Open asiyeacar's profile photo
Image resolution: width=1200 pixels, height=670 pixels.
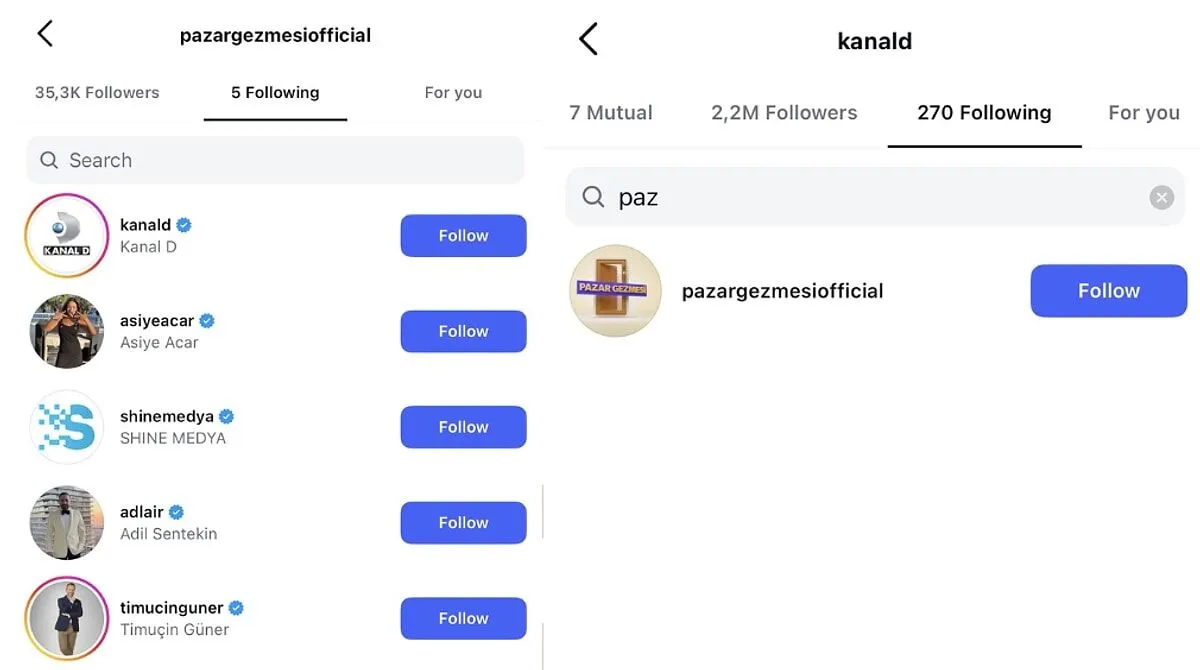click(67, 332)
